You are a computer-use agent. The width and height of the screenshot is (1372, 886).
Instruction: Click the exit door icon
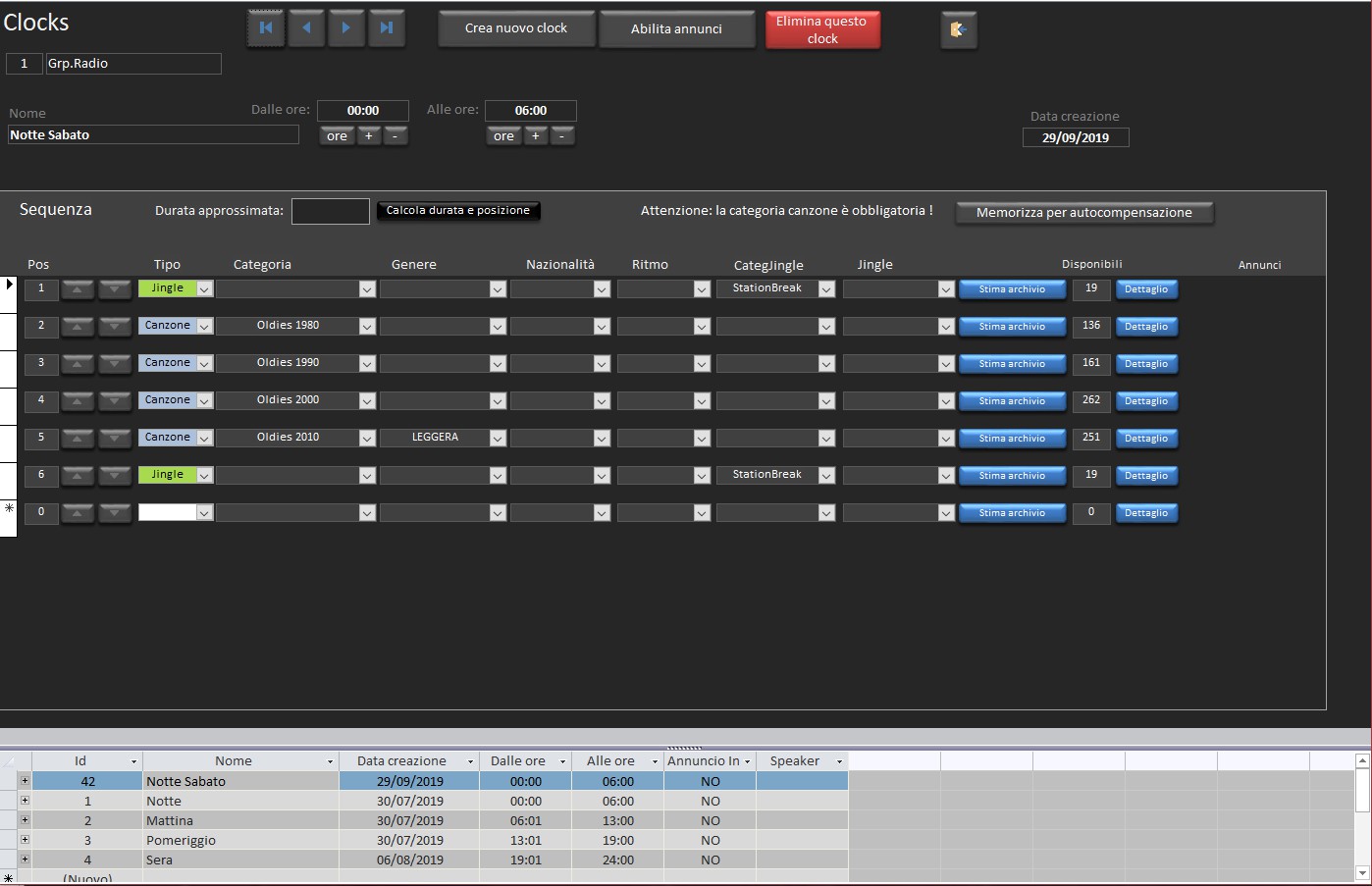point(959,29)
